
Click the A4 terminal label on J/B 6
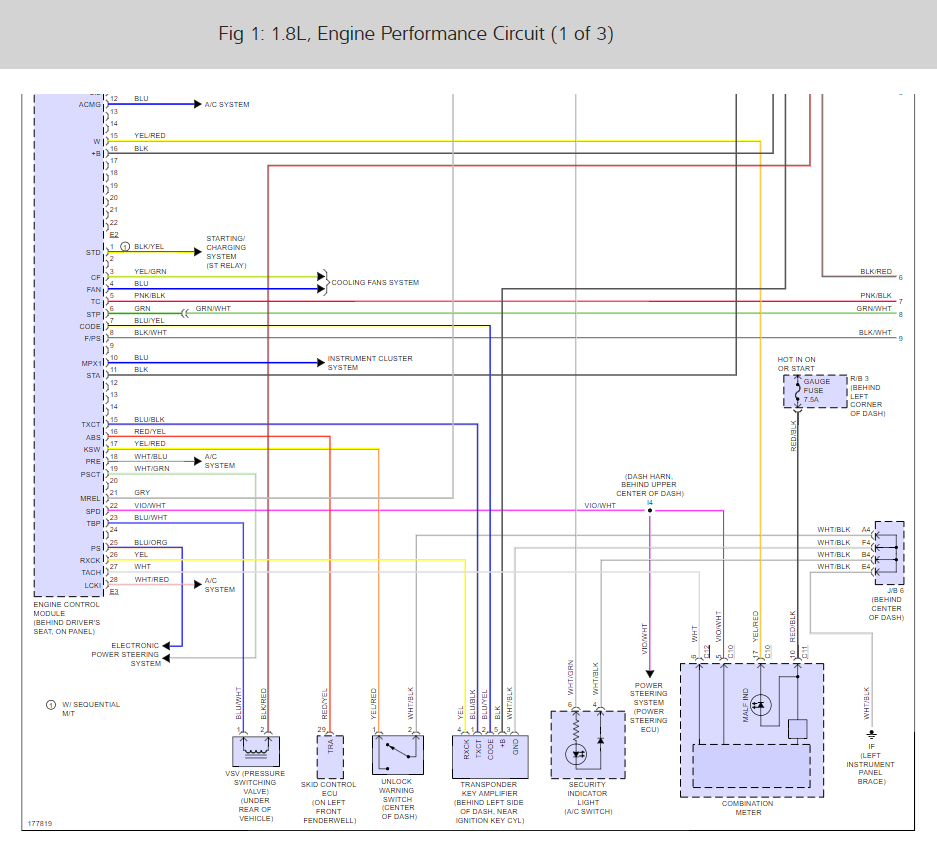coord(866,529)
